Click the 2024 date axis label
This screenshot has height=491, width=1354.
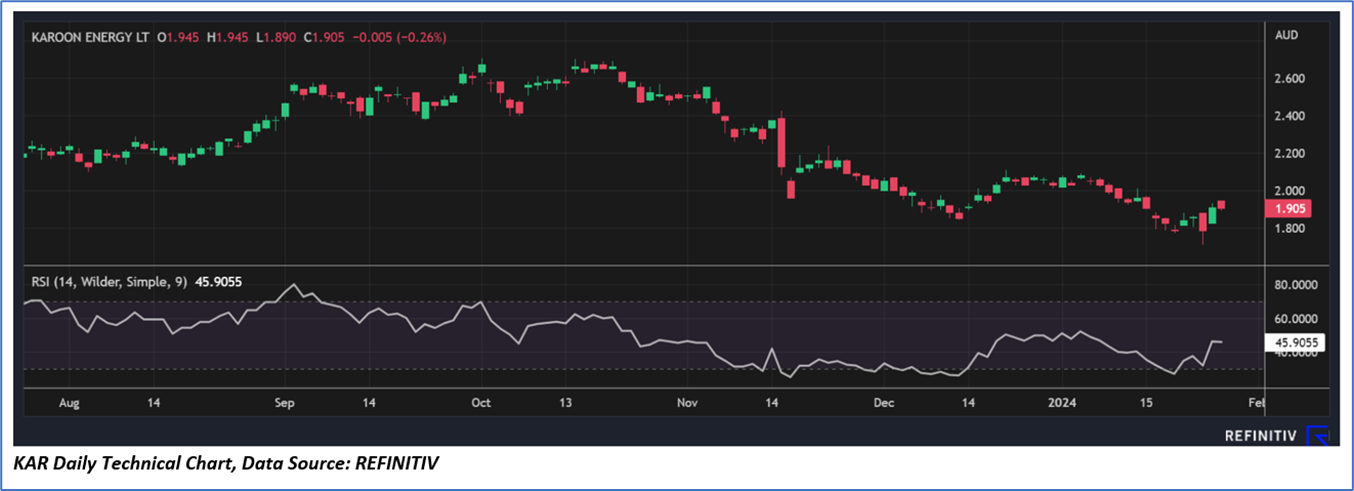1062,403
